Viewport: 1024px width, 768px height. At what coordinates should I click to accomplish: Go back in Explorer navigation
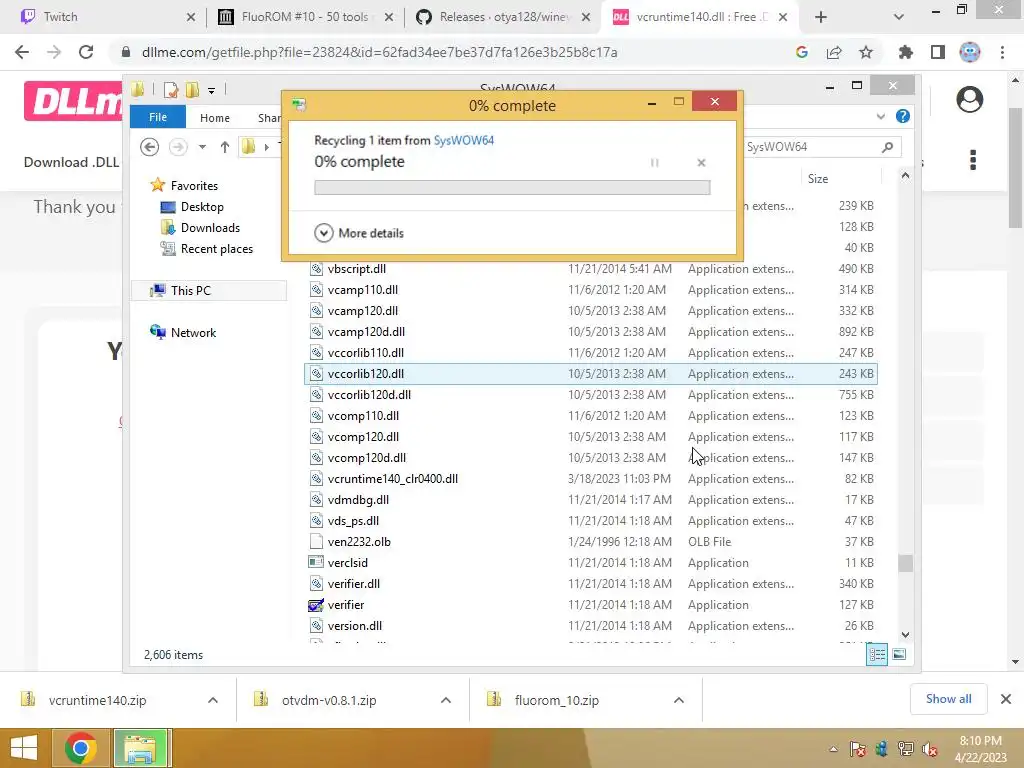[150, 147]
